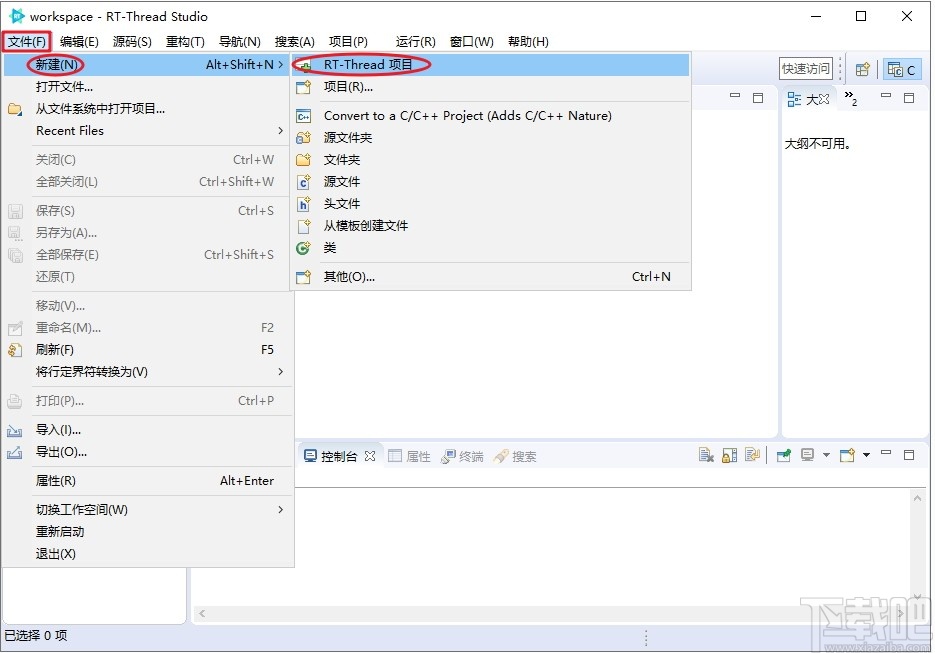Click the 文件夹 new folder icon
The height and width of the screenshot is (653, 935).
pyautogui.click(x=304, y=160)
